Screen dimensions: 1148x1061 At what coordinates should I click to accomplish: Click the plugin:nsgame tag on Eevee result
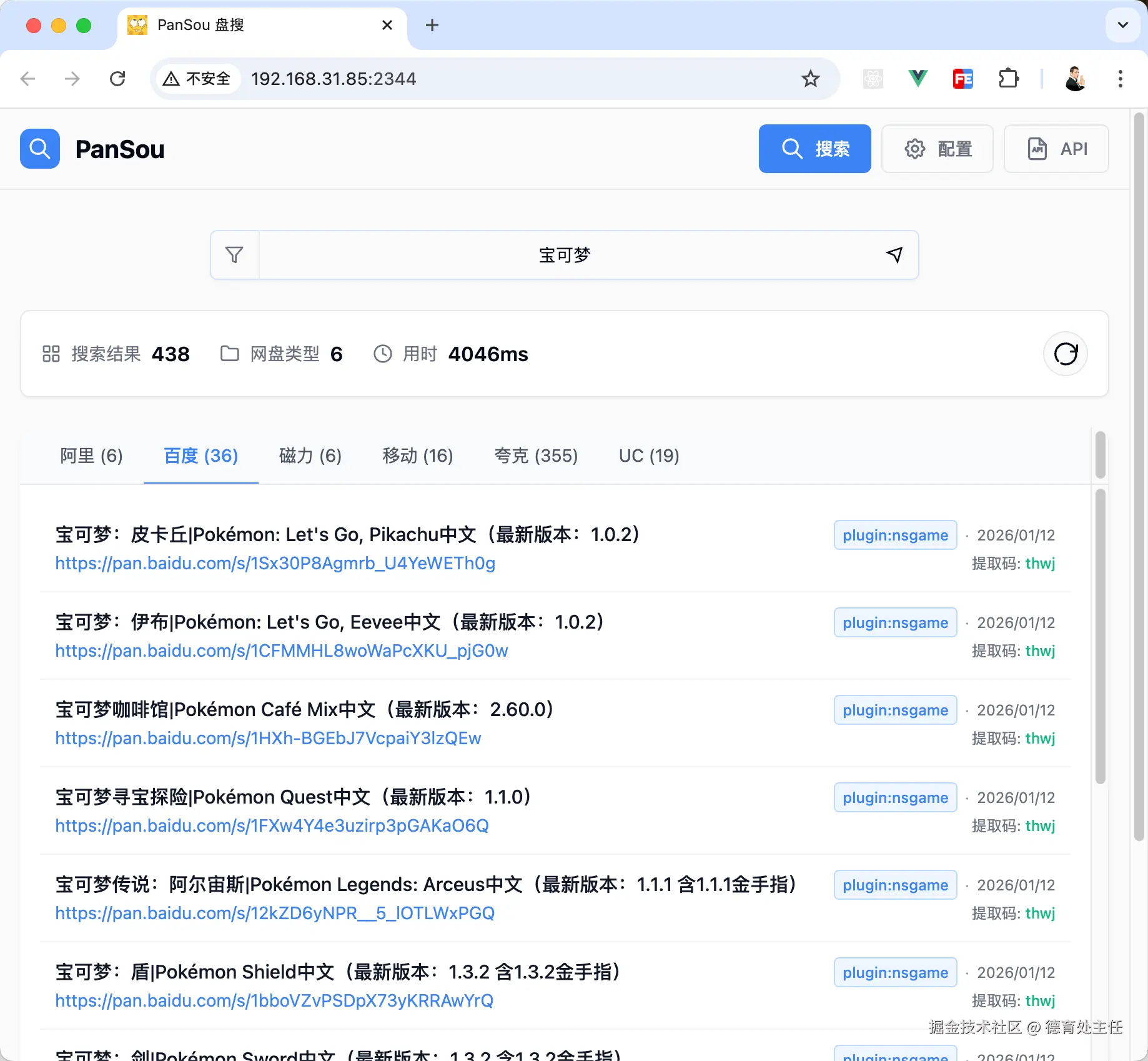point(895,622)
